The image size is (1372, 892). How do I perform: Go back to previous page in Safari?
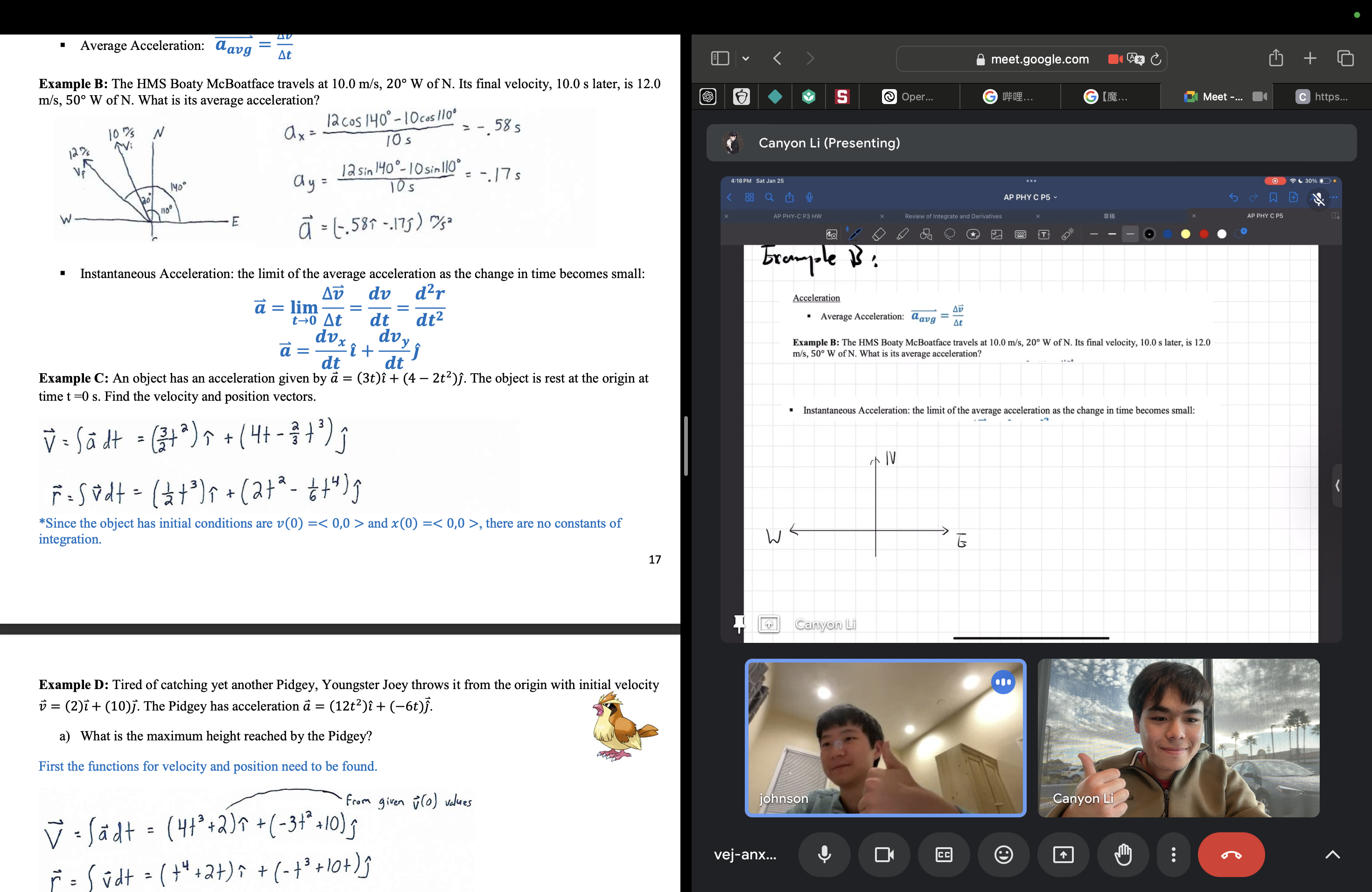777,58
